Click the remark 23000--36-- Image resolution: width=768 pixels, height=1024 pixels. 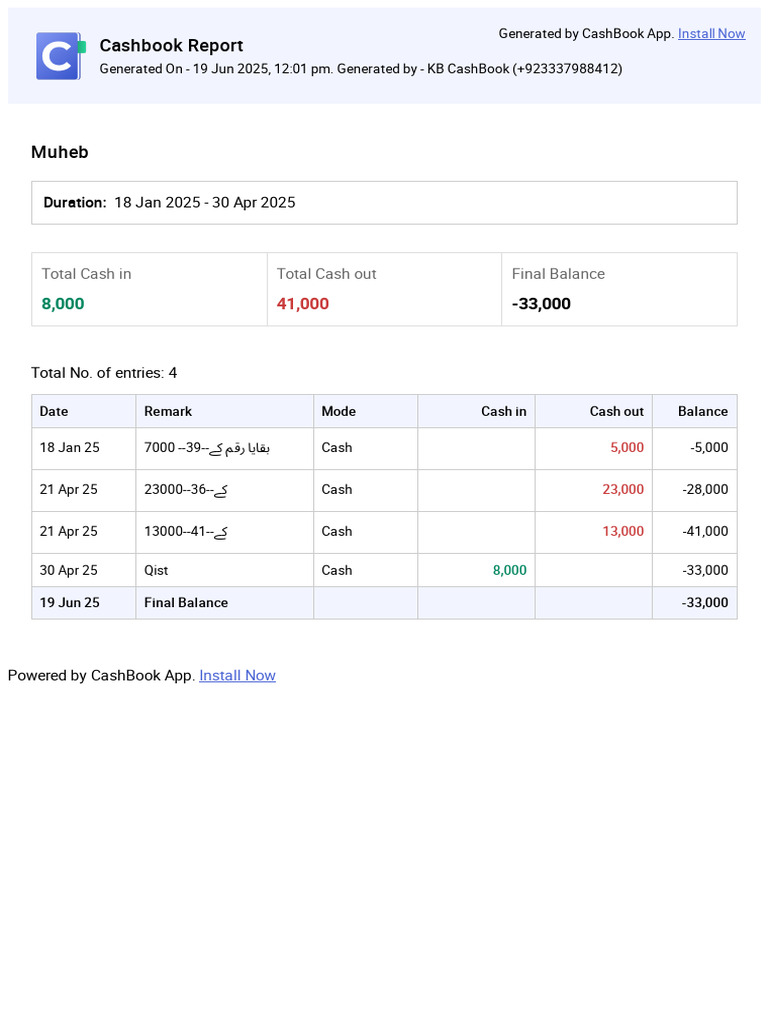(x=186, y=490)
